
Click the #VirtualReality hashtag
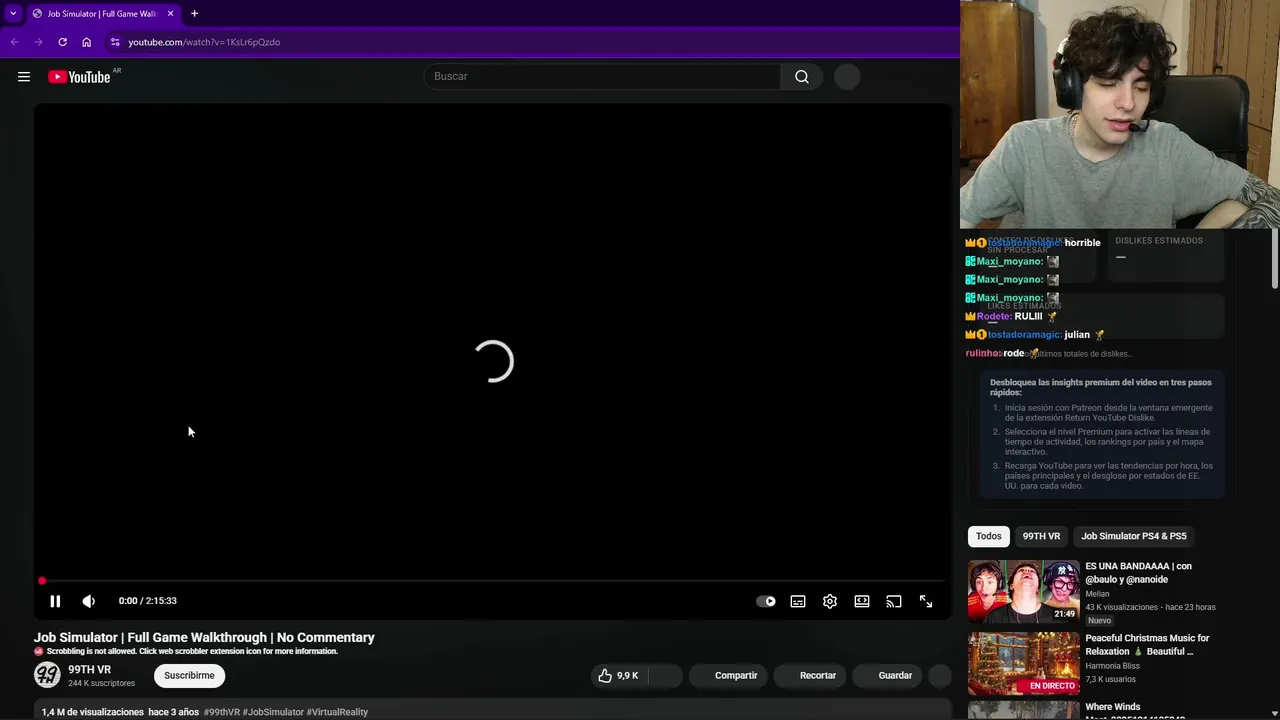coord(337,712)
